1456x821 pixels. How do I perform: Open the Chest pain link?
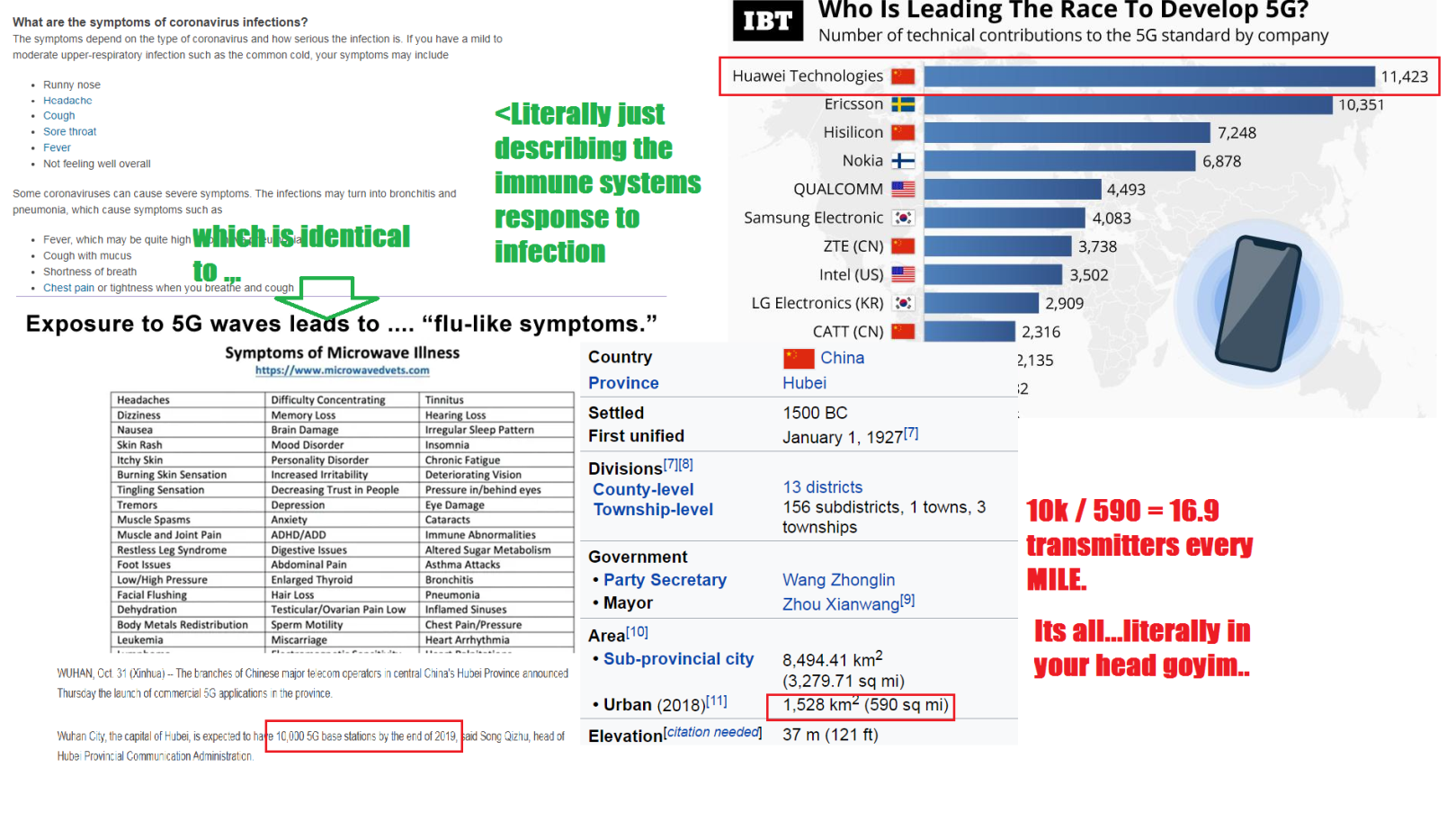pos(68,288)
